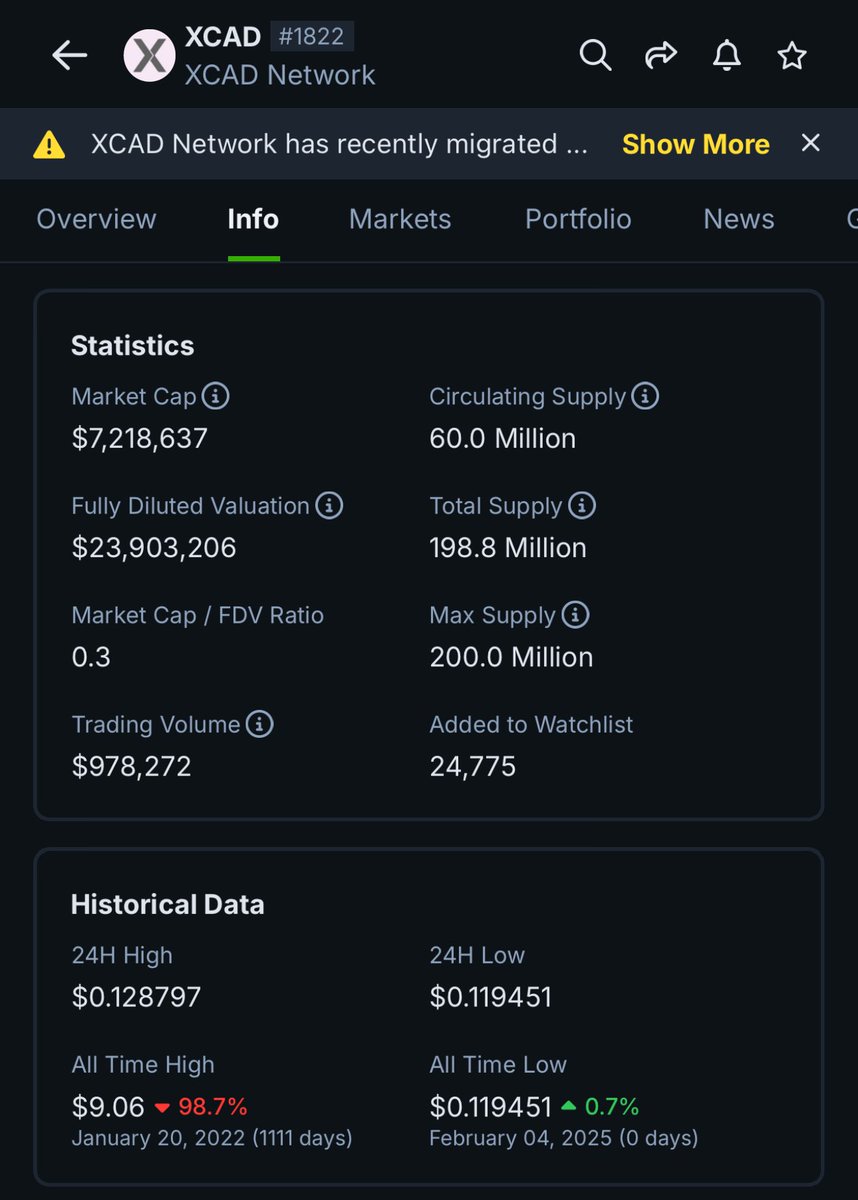Tap the yellow warning triangle icon

49,145
